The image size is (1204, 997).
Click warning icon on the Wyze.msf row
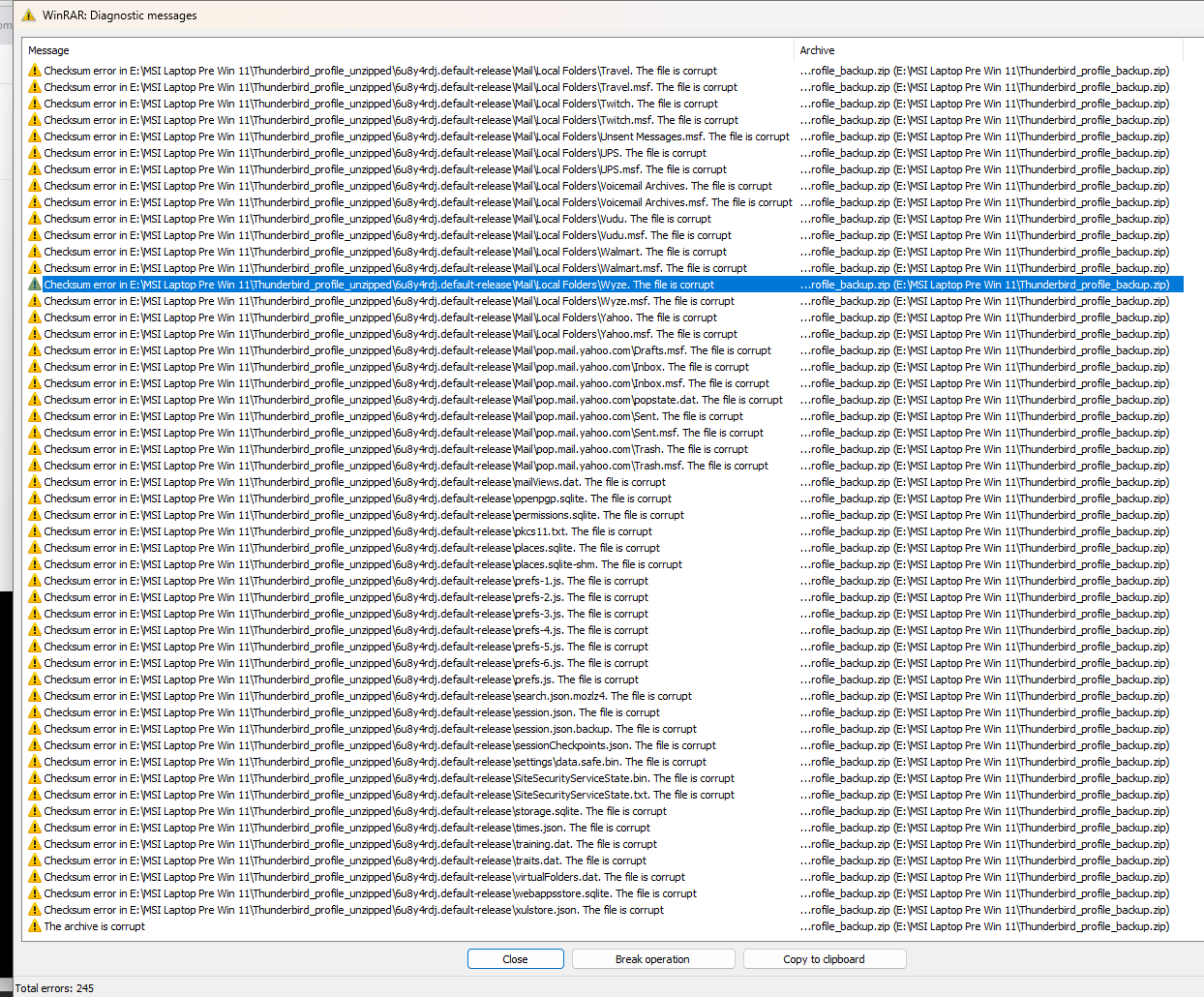pyautogui.click(x=35, y=301)
